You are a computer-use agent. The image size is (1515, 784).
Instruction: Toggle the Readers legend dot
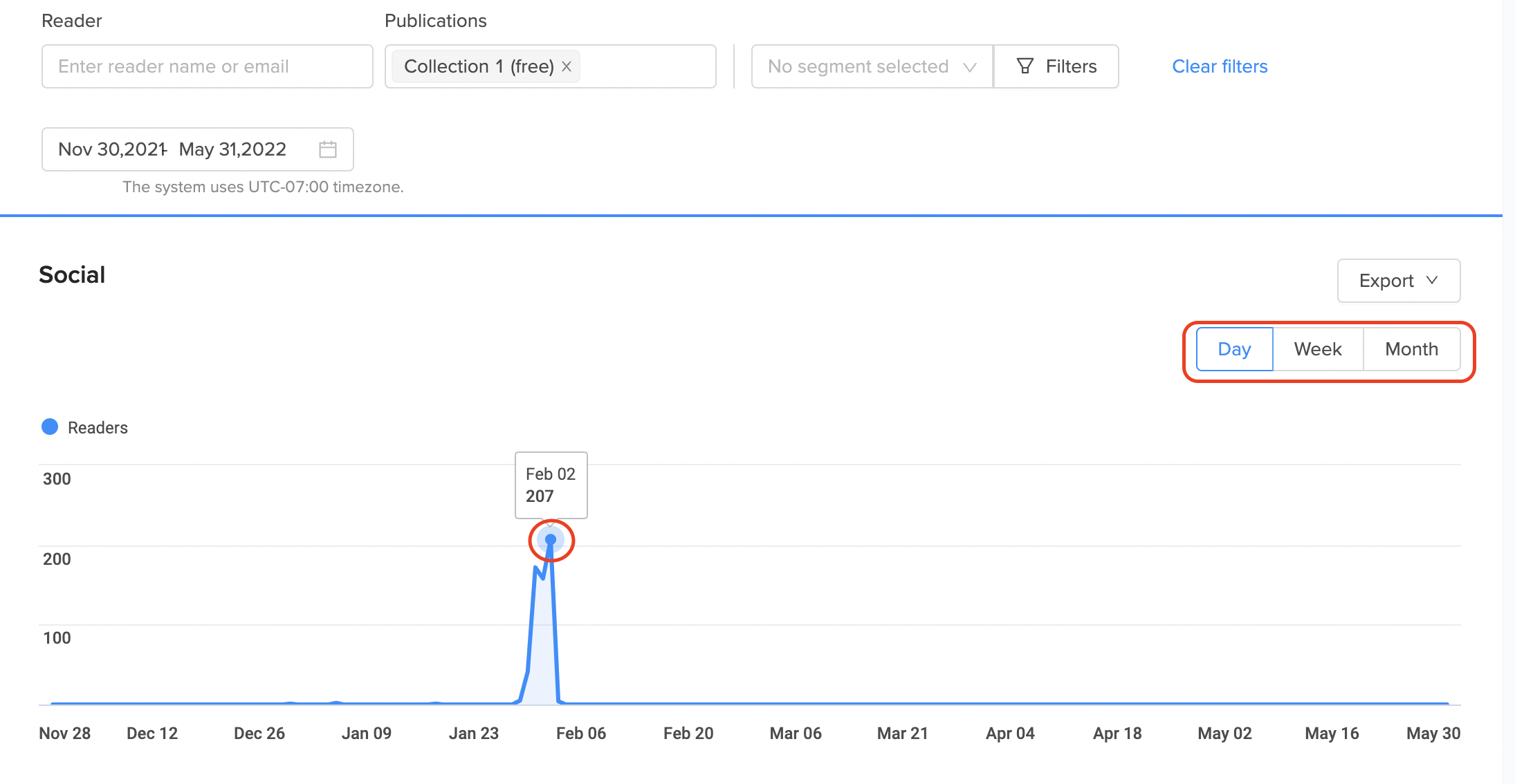tap(50, 427)
